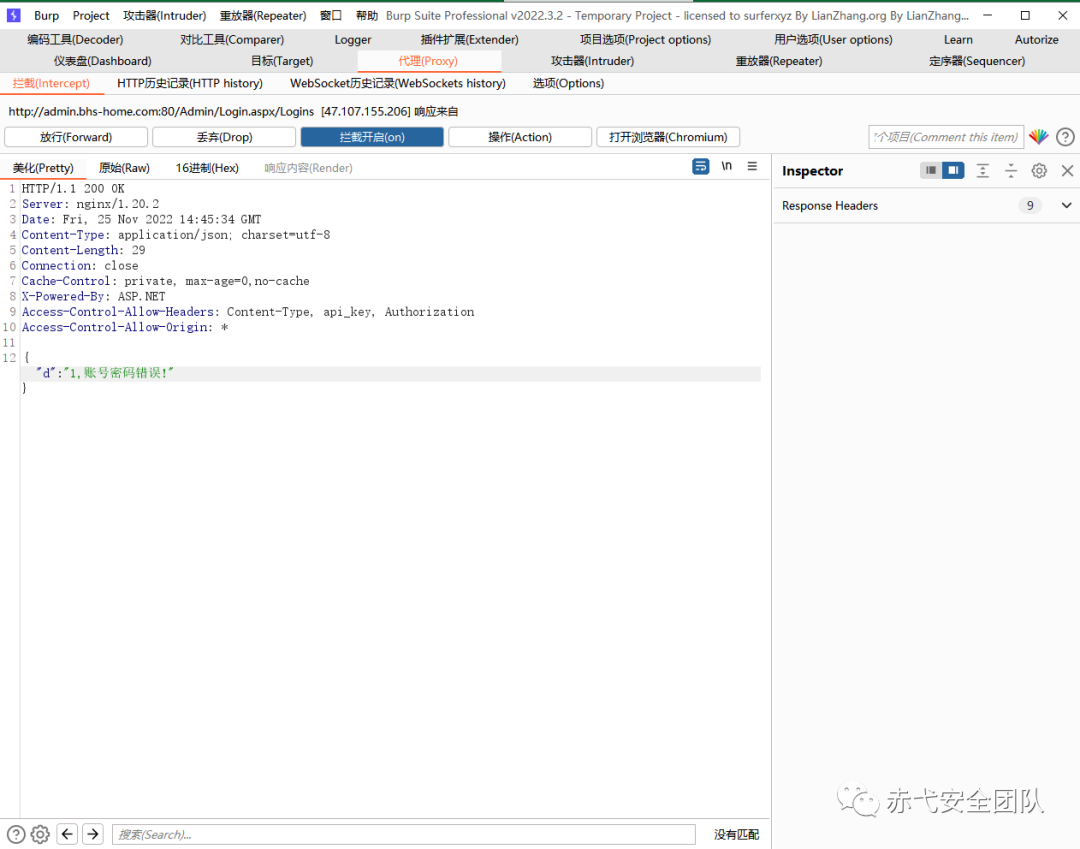Click the "Content-Length: 29" header line
Viewport: 1080px width, 849px height.
(x=83, y=250)
